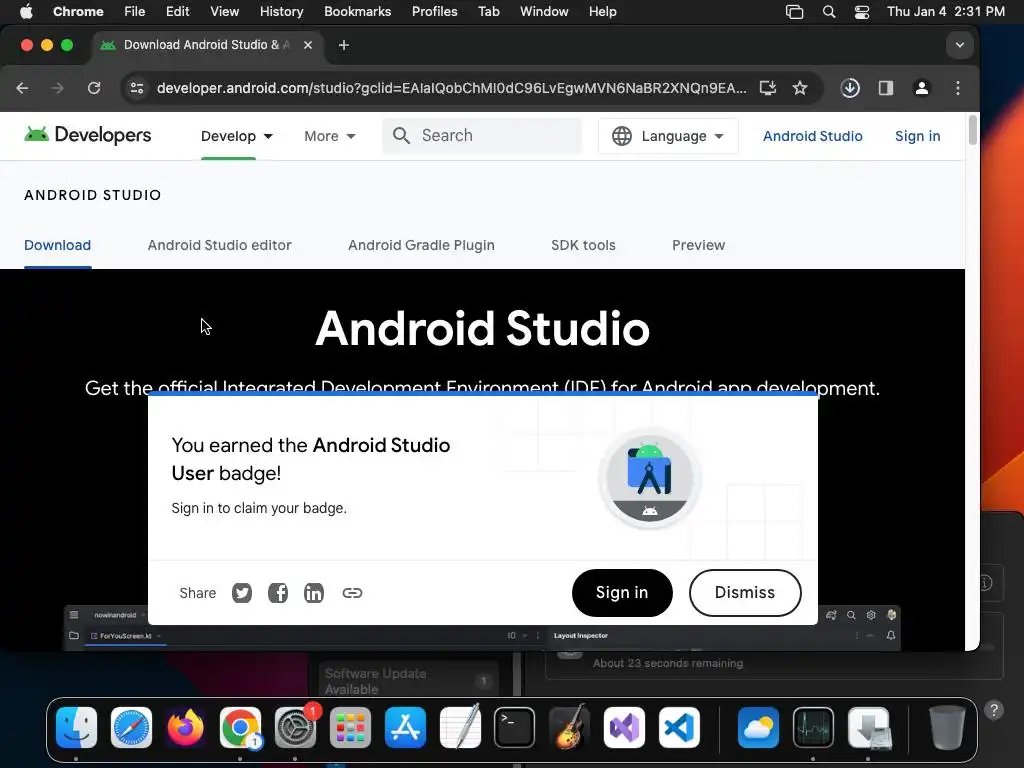Launch Firefox from the Dock
The image size is (1024, 768).
185,727
